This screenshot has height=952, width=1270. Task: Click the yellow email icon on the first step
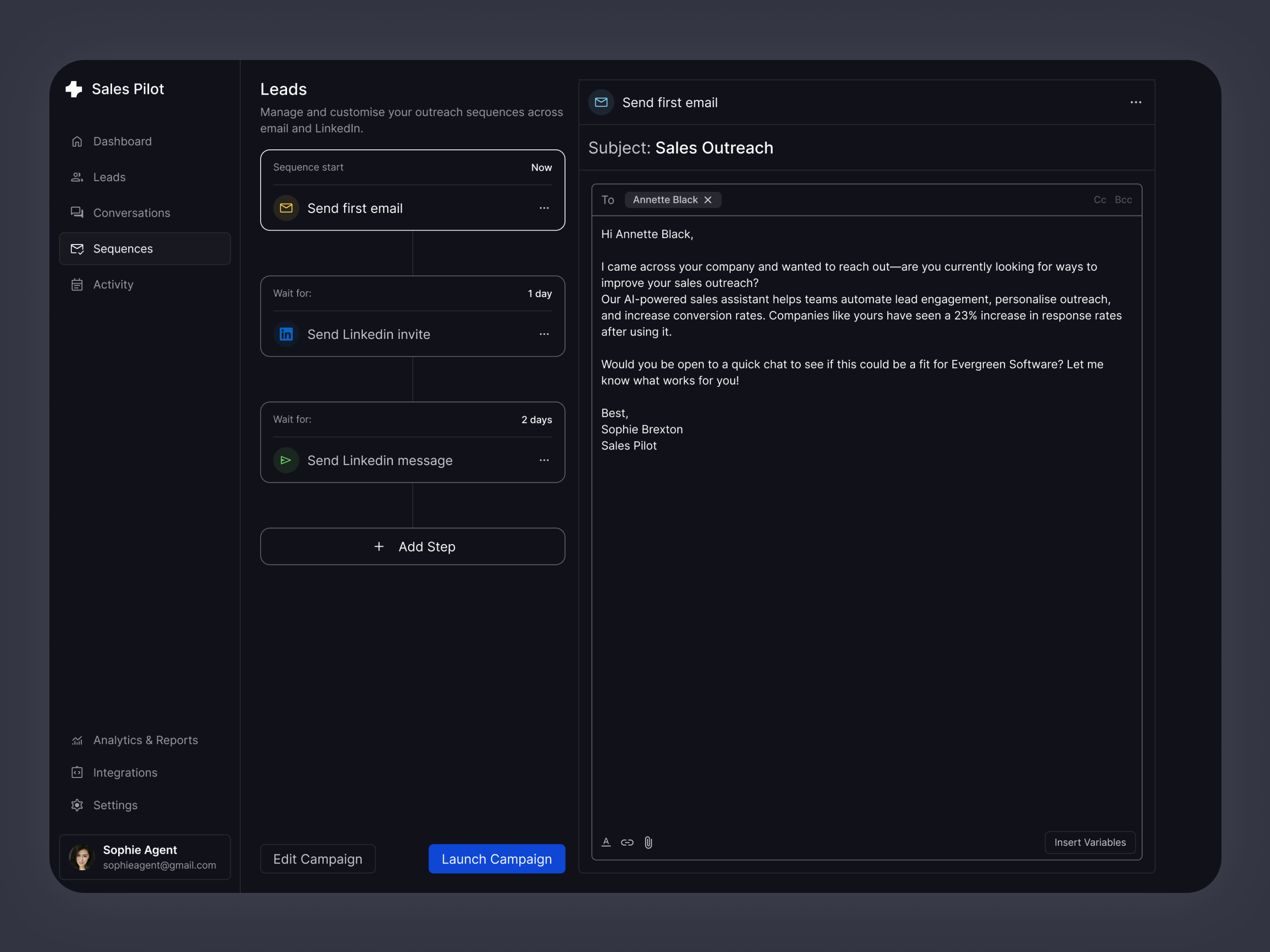pos(286,208)
